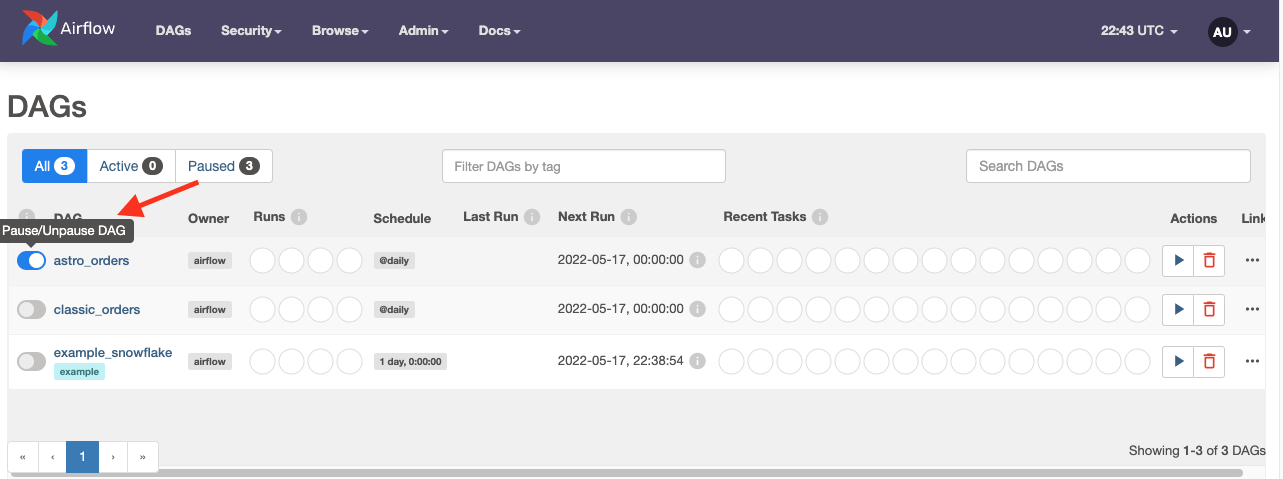Click the Airflow pinwheel logo
Viewport: 1283px width, 479px height.
[40, 30]
